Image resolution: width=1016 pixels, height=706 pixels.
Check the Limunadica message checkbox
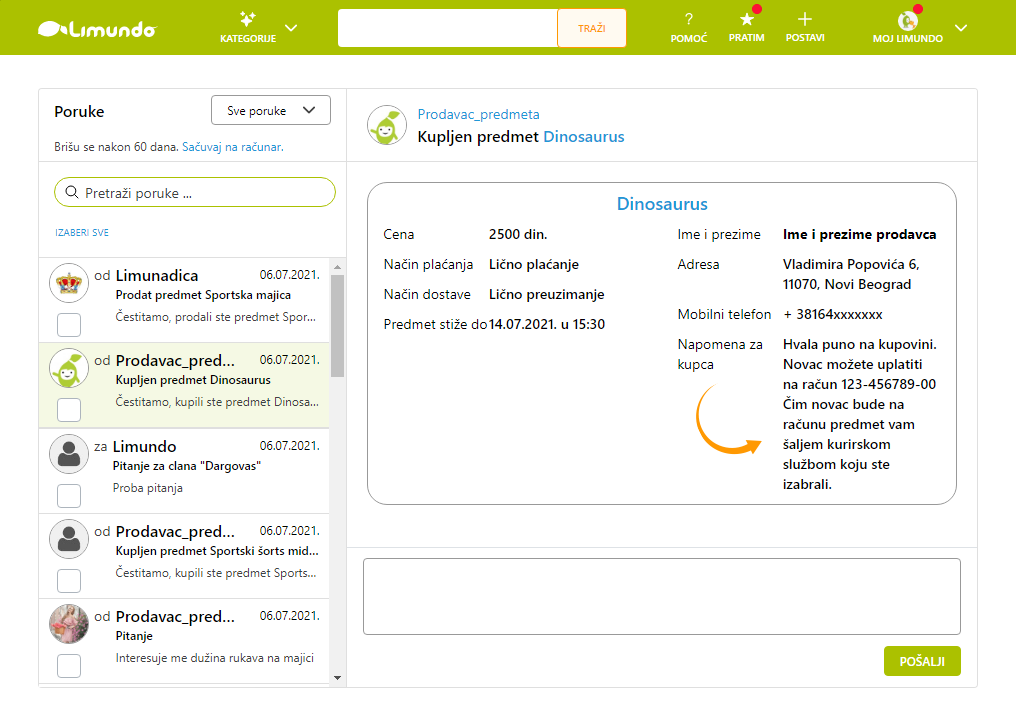tap(69, 325)
